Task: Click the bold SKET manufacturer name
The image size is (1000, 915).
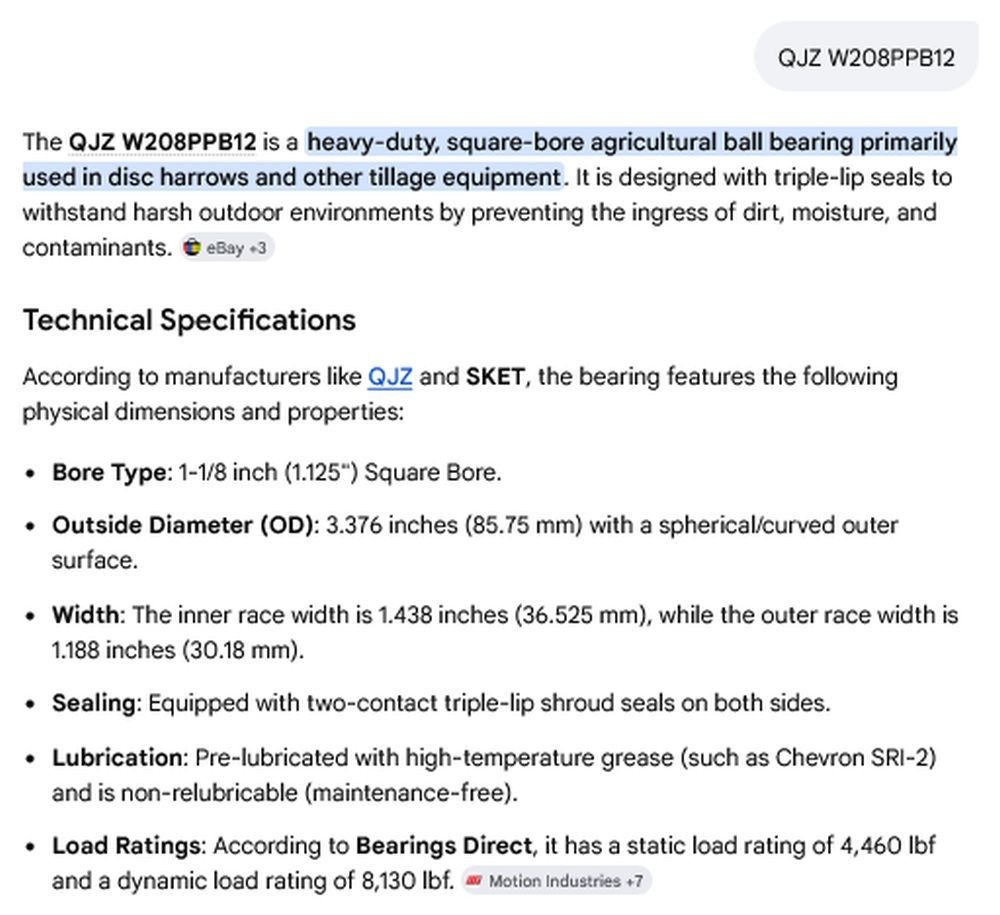Action: coord(495,377)
